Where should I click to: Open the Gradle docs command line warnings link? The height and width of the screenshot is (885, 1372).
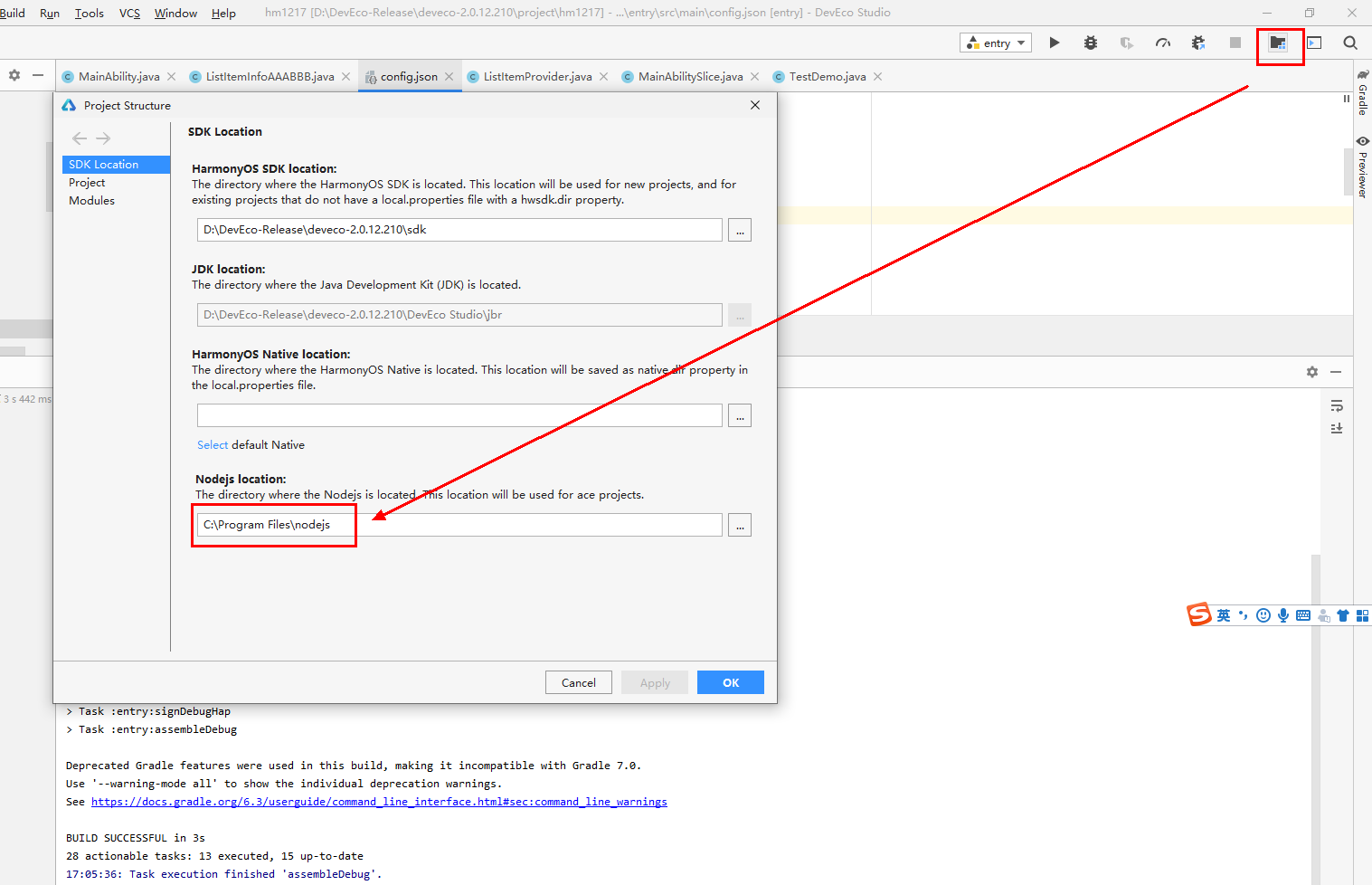point(379,802)
